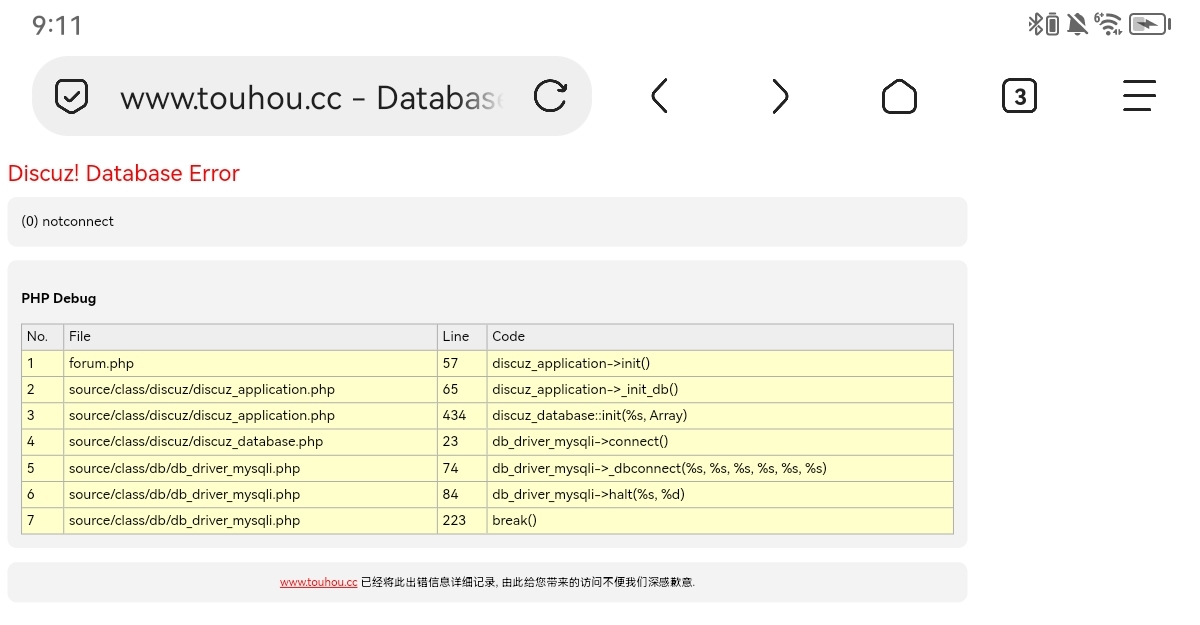Click the Discuz! Database Error heading
Image resolution: width=1200 pixels, height=625 pixels.
point(124,173)
